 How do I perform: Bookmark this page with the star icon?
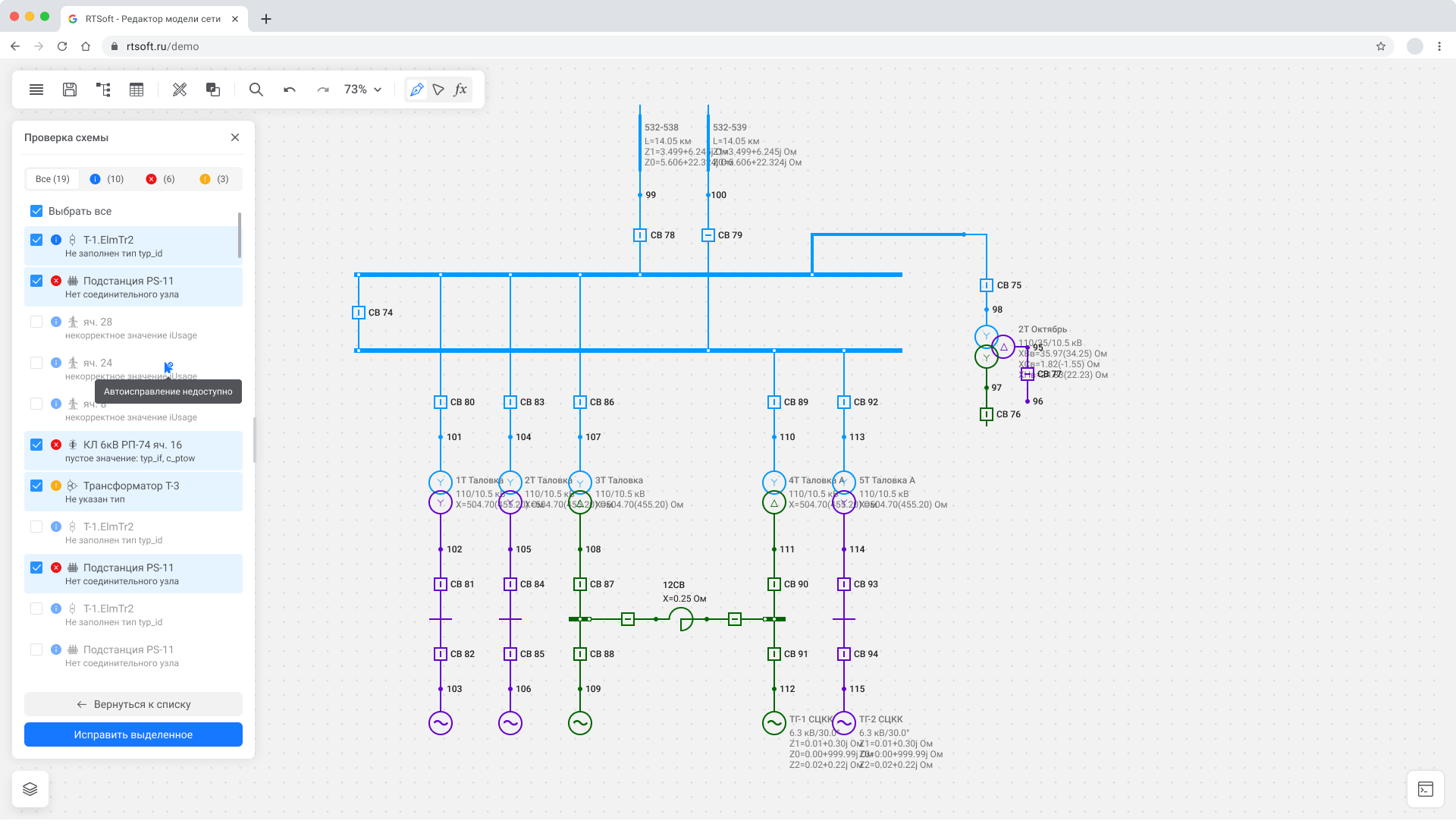click(x=1381, y=46)
